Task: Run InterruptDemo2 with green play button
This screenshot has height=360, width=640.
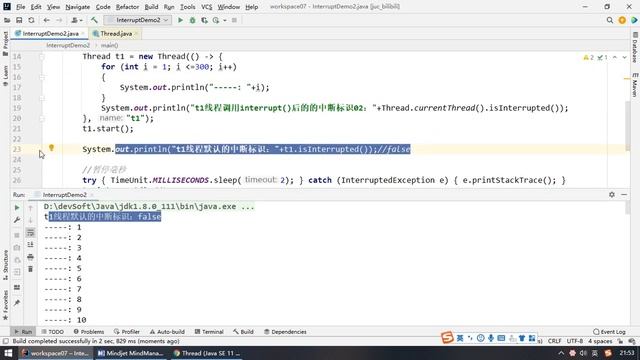Action: [x=180, y=20]
